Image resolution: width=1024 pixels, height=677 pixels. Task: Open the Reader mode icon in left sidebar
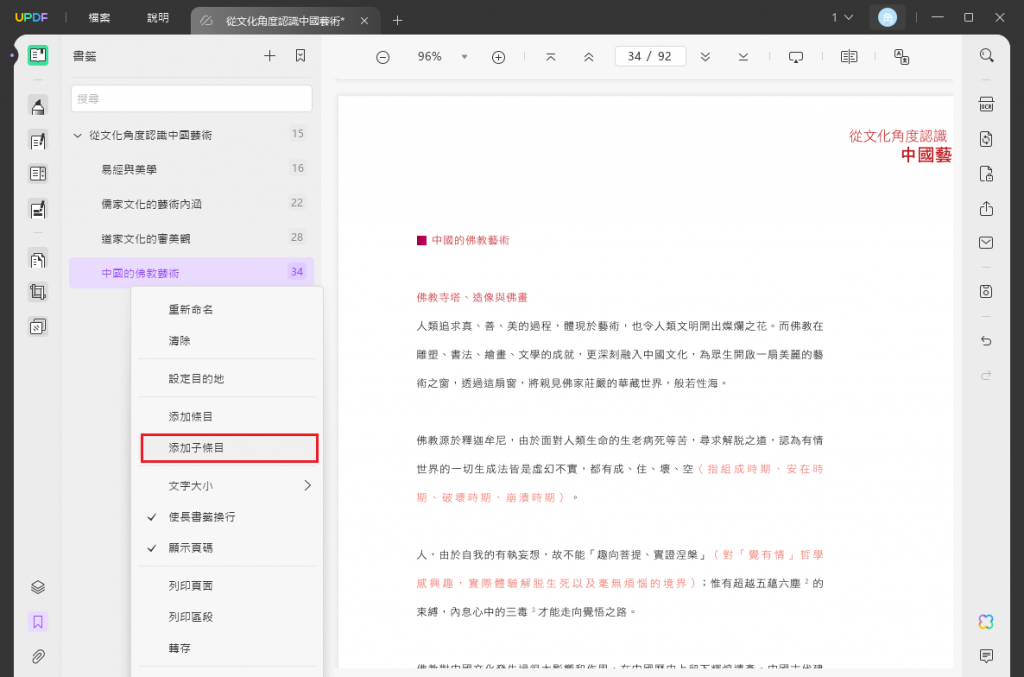pos(38,55)
